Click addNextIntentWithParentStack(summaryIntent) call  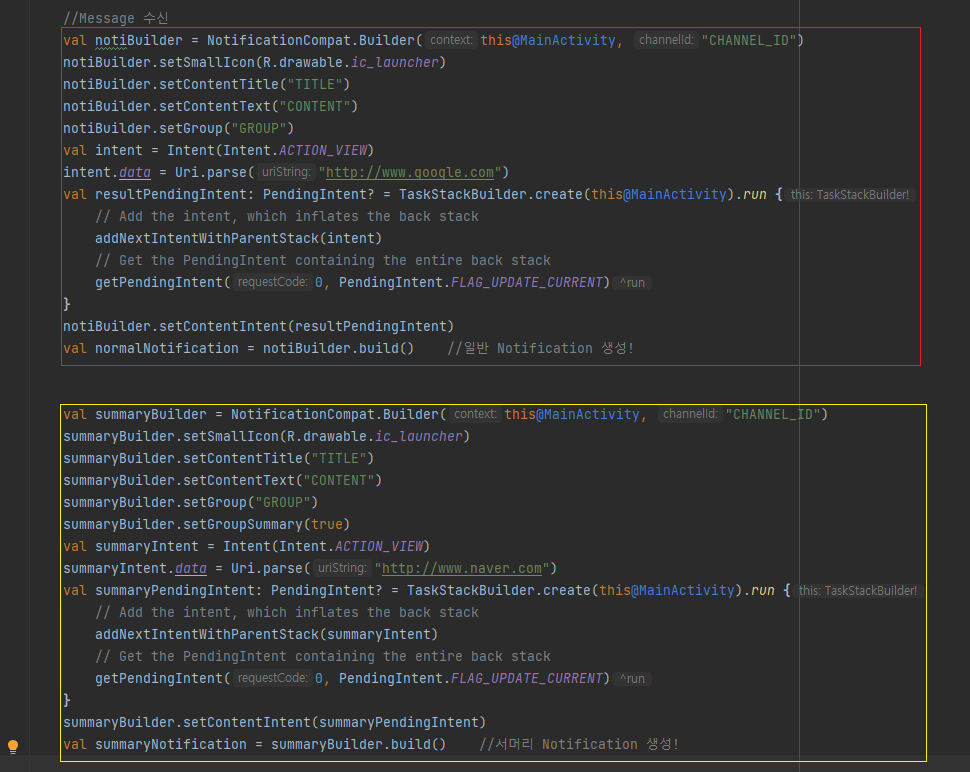[267, 635]
